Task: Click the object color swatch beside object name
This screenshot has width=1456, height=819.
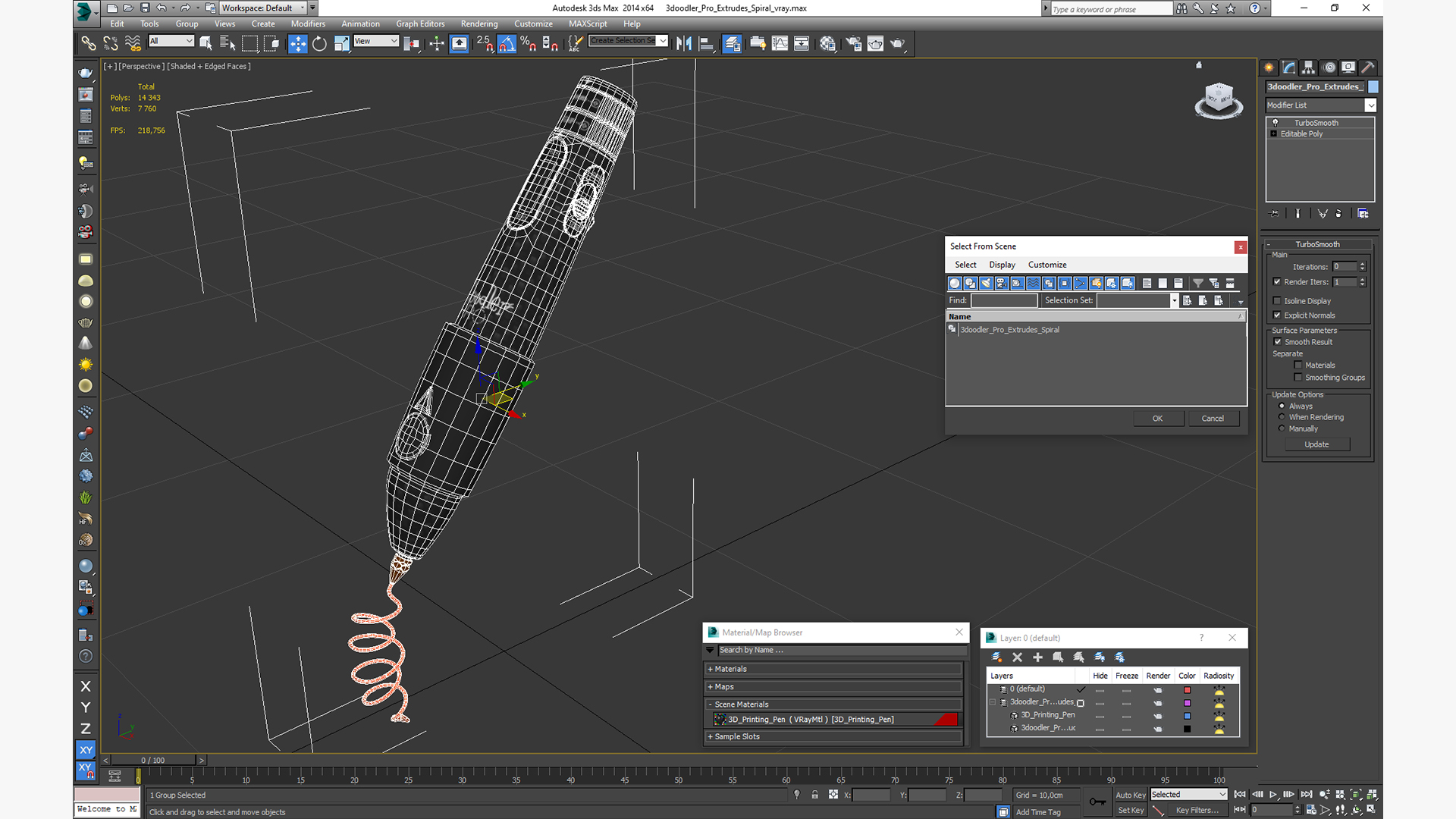Action: [1373, 87]
